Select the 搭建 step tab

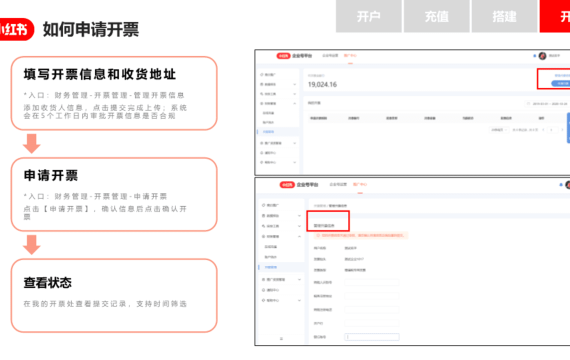click(x=504, y=16)
